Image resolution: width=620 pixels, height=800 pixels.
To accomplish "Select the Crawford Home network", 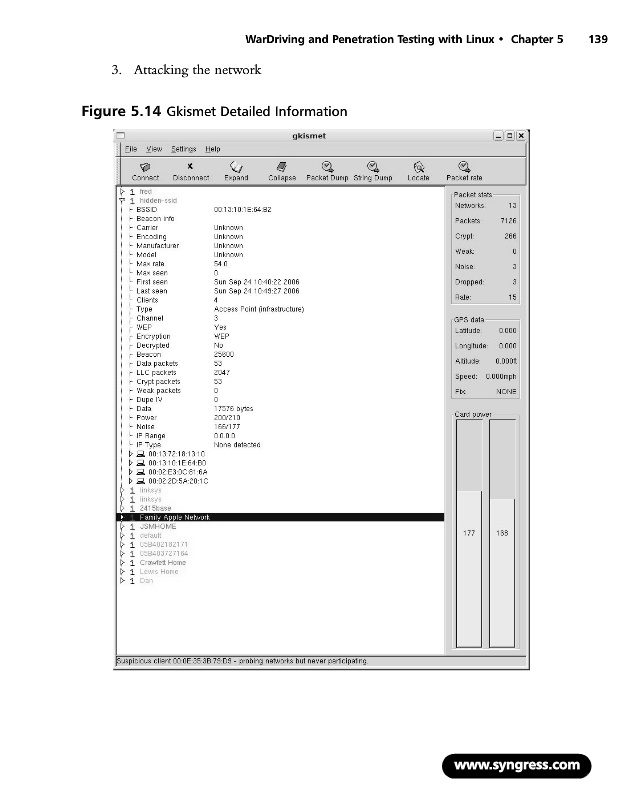I will pyautogui.click(x=162, y=562).
